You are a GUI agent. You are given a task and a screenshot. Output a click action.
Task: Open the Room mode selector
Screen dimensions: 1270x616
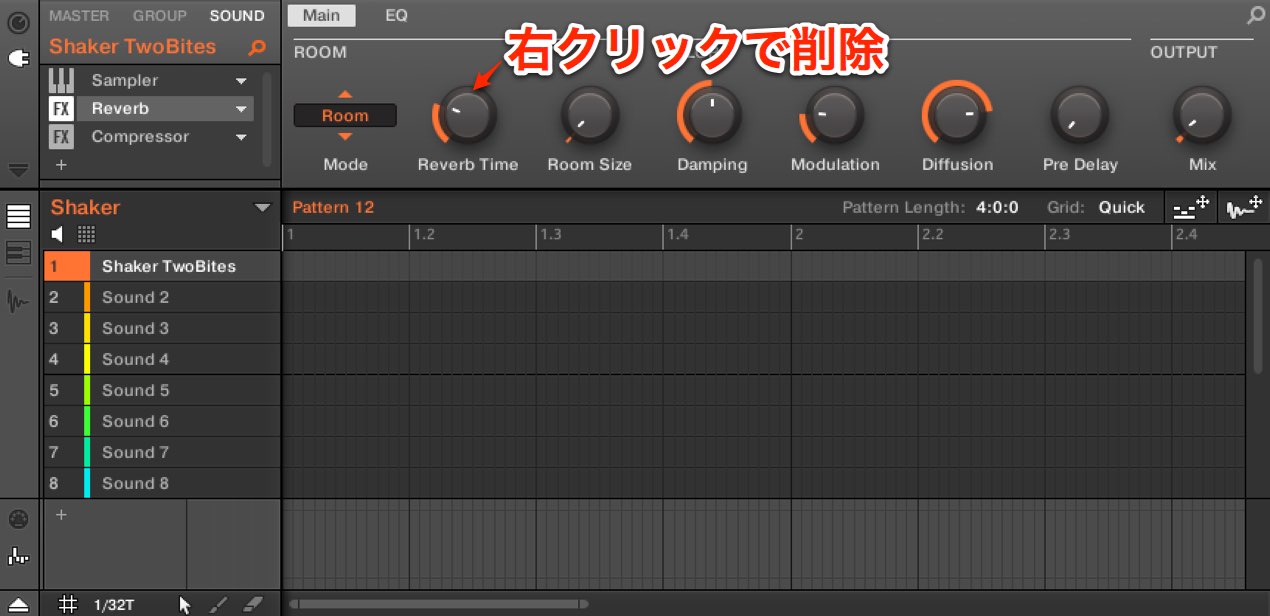coord(345,116)
